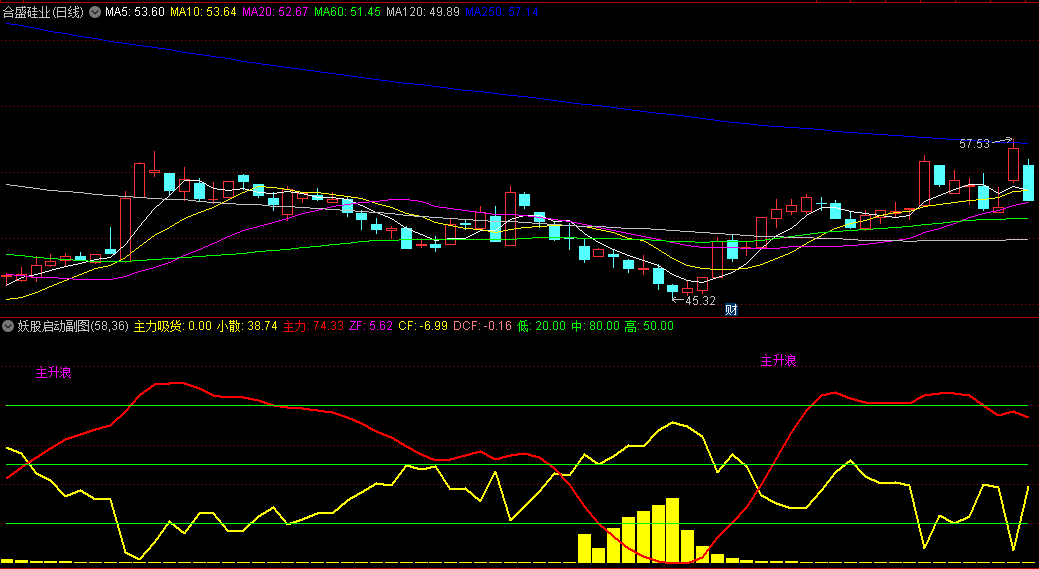
Task: Click the 主力吸货: 0.00 value
Action: [172, 326]
